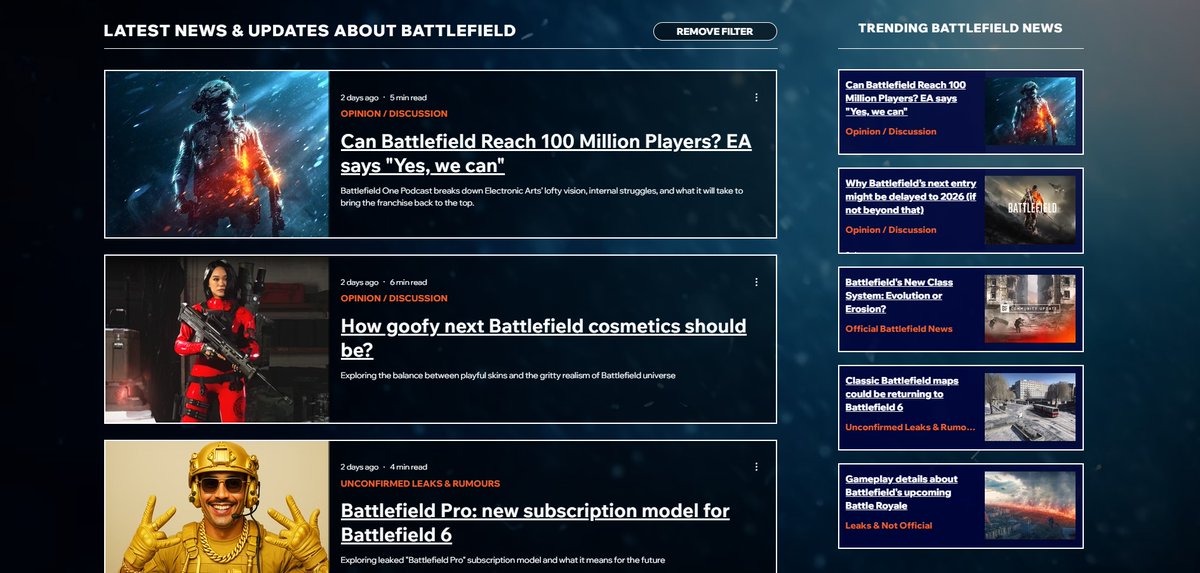Open more options for Battlefield Pro article

point(756,467)
